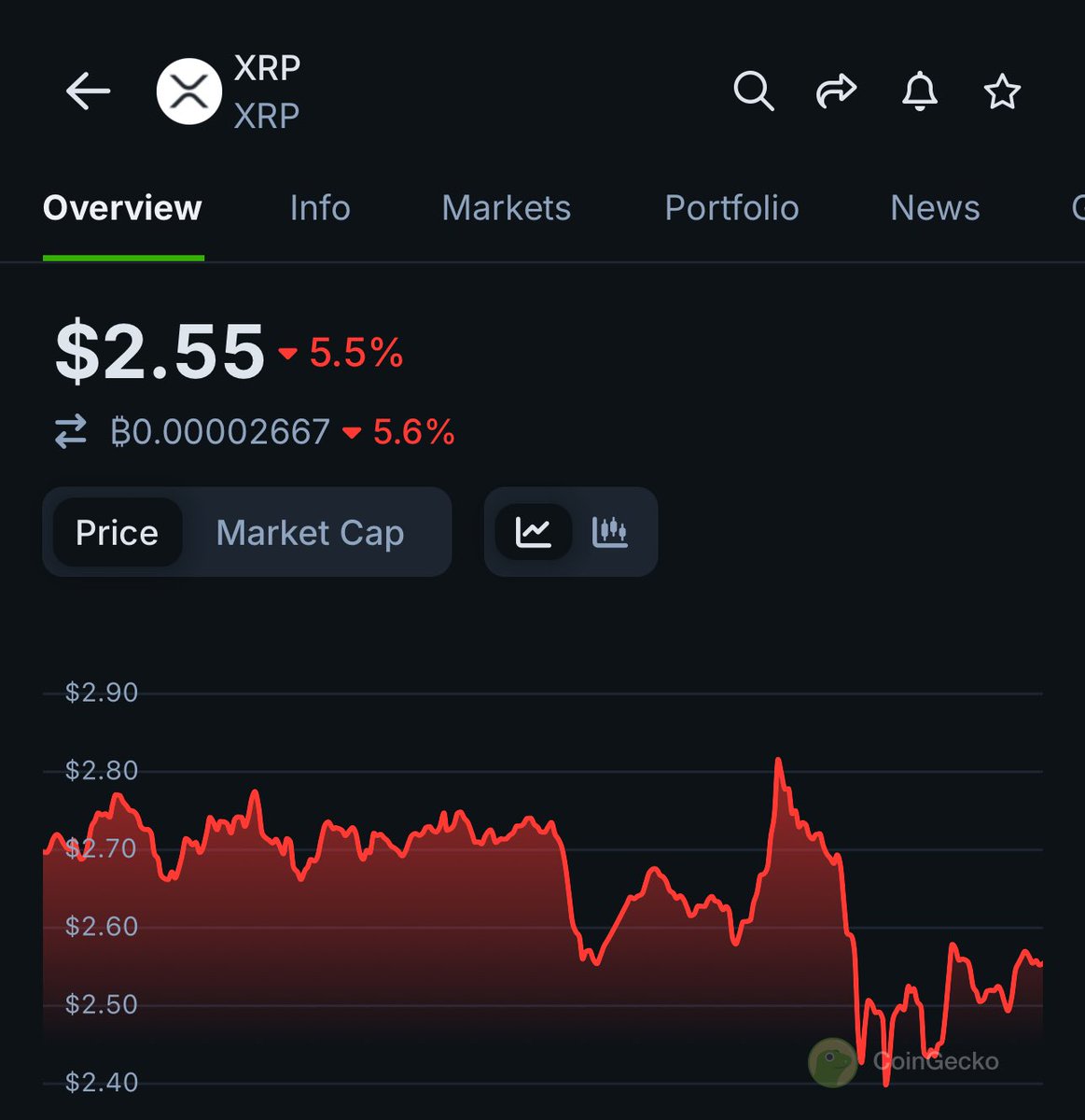Tap the chart's lowest dip point
This screenshot has height=1120, width=1085.
(884, 1087)
